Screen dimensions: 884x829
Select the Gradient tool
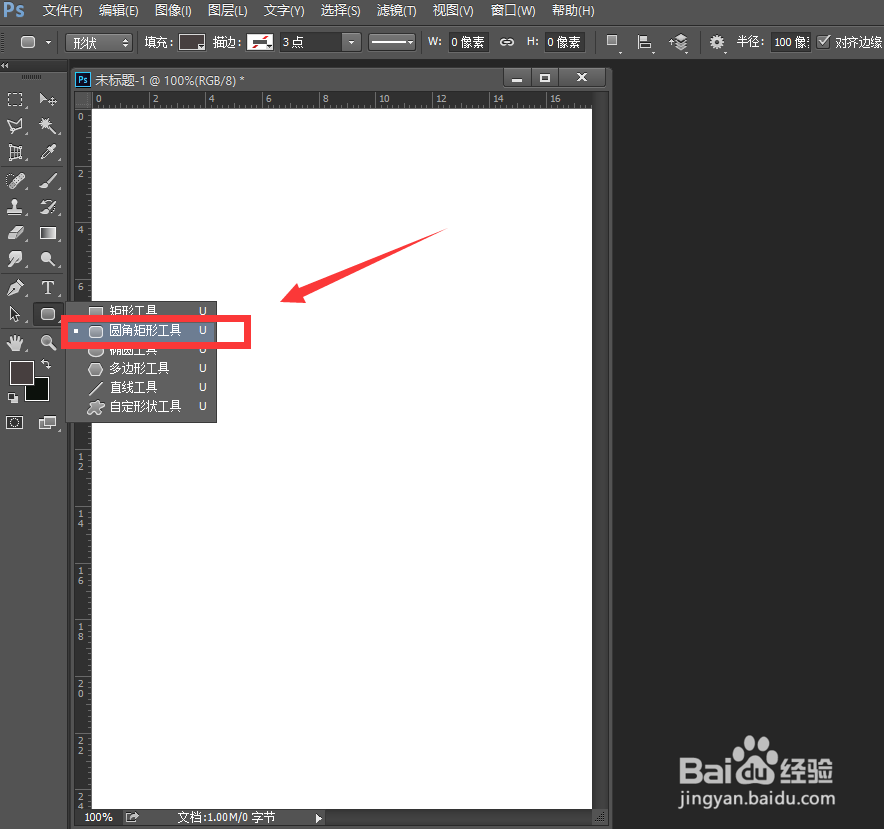click(48, 233)
